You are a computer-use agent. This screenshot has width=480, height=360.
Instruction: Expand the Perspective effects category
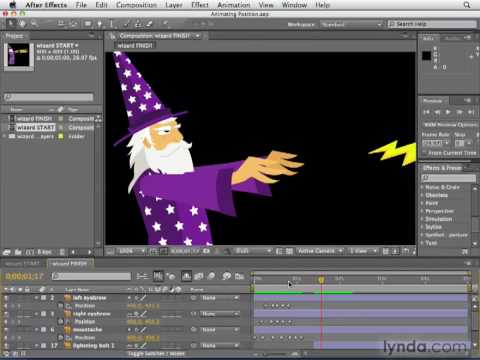(x=423, y=211)
